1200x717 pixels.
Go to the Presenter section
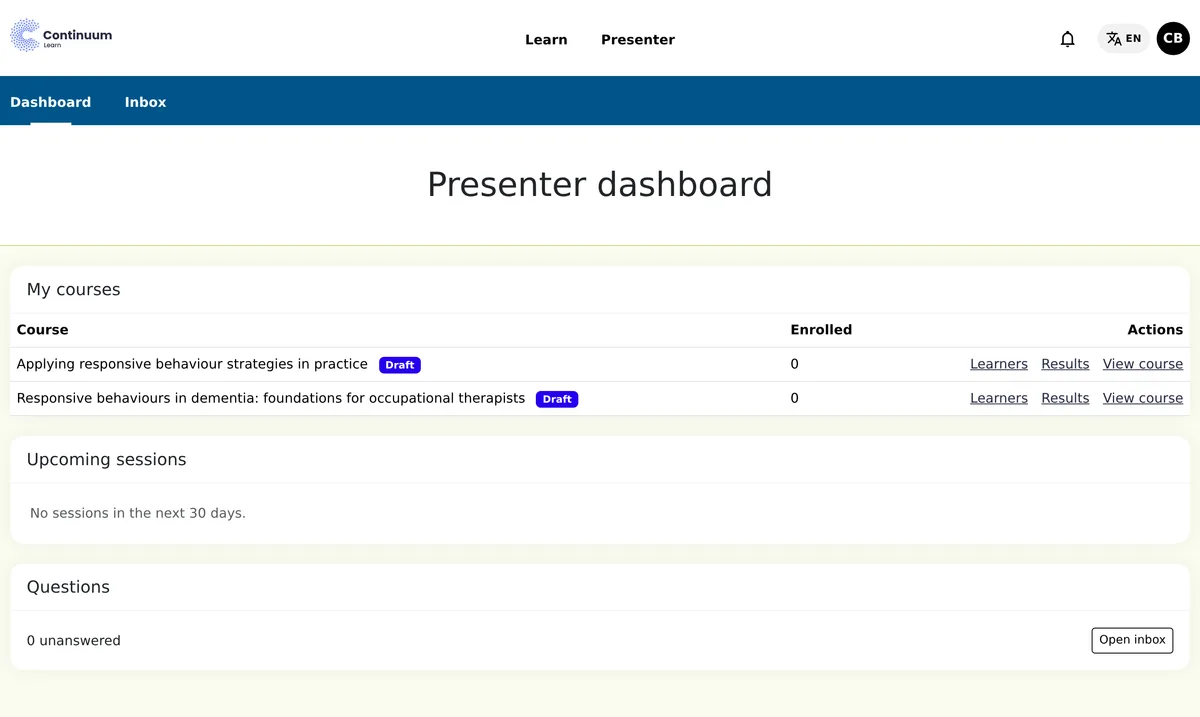click(638, 40)
